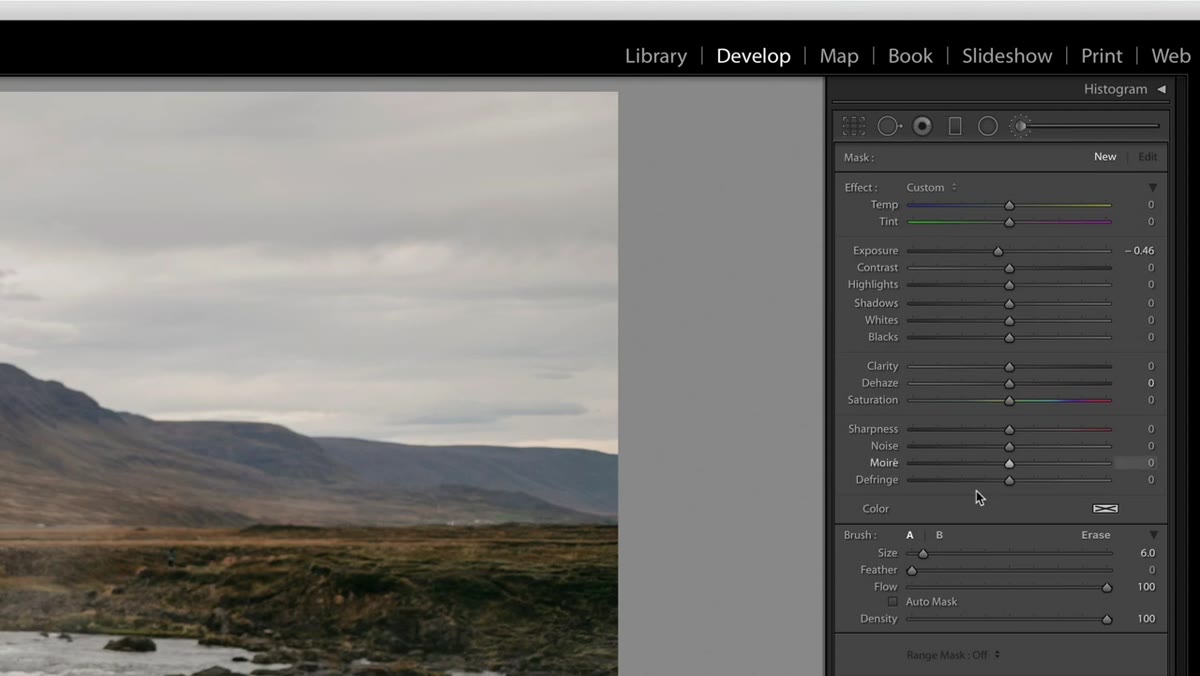This screenshot has width=1200, height=676.
Task: Click the Dehaze slider handle
Action: click(1009, 383)
